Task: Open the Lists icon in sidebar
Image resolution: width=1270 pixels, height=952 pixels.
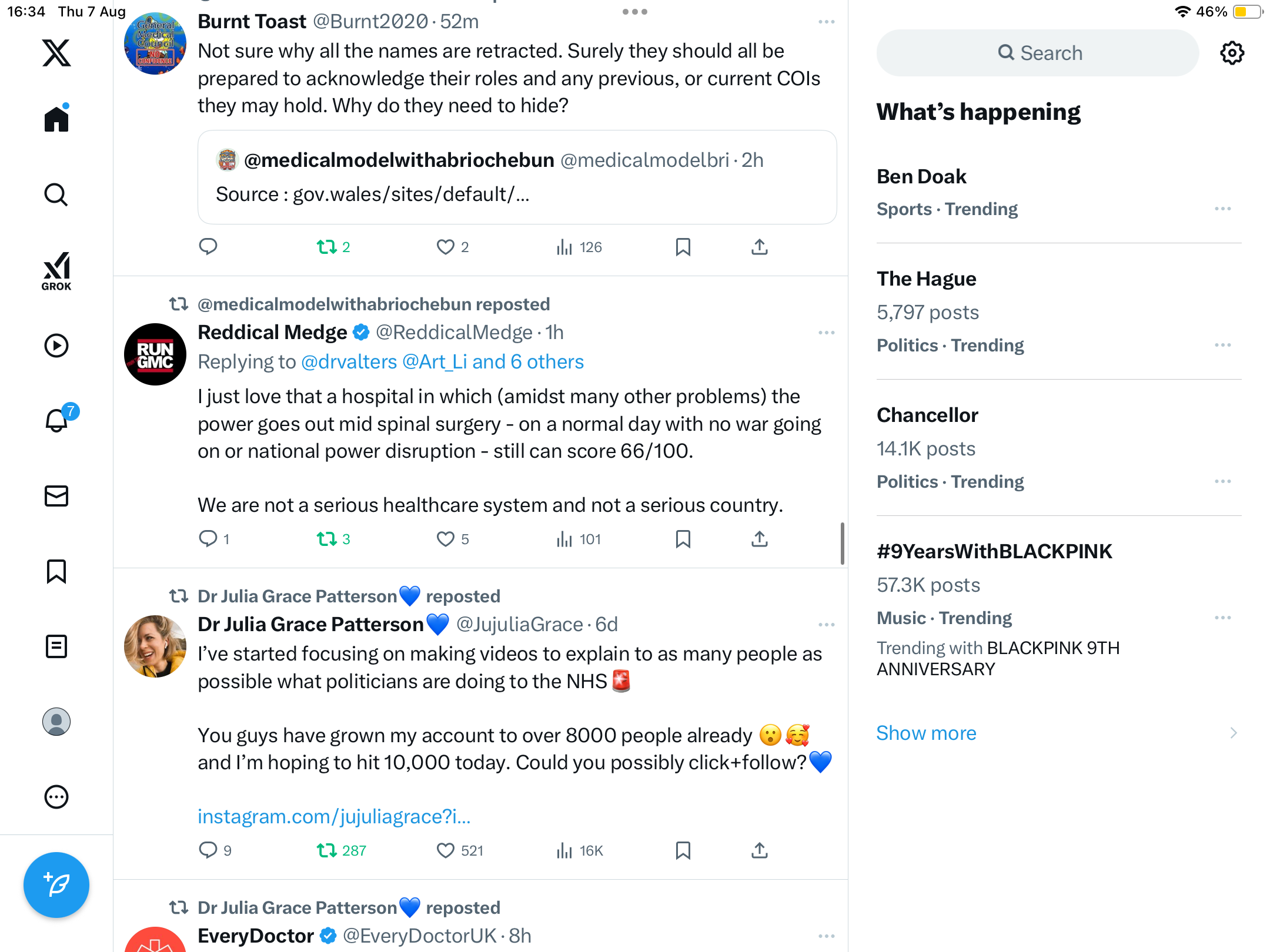Action: pos(56,646)
